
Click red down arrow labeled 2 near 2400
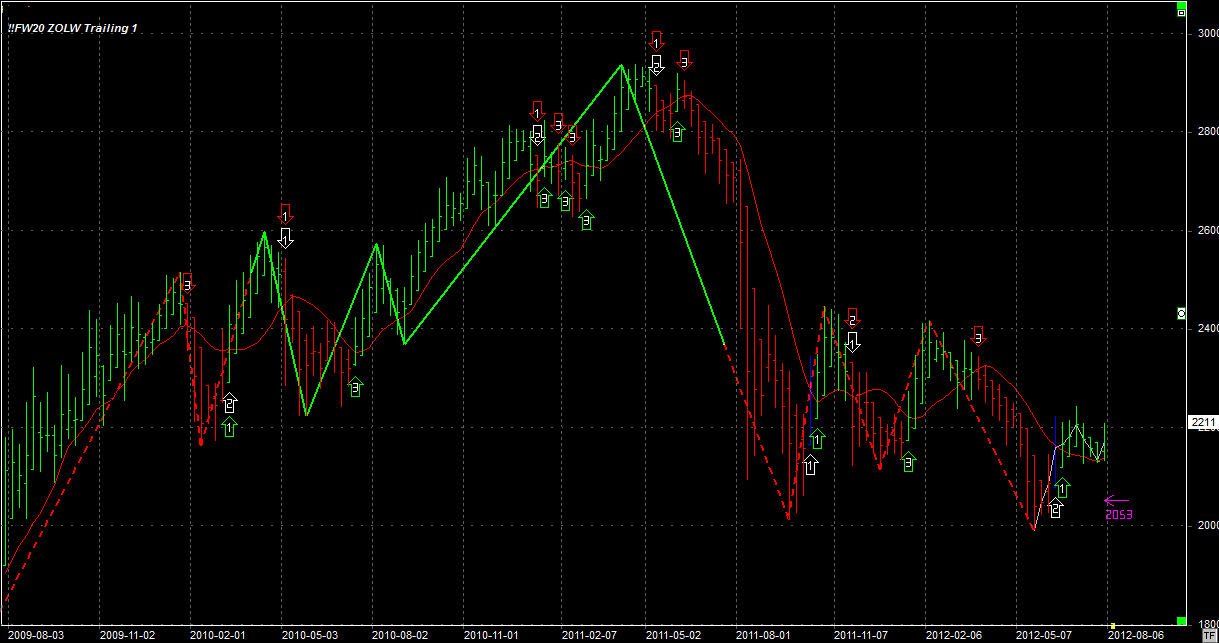coord(852,318)
